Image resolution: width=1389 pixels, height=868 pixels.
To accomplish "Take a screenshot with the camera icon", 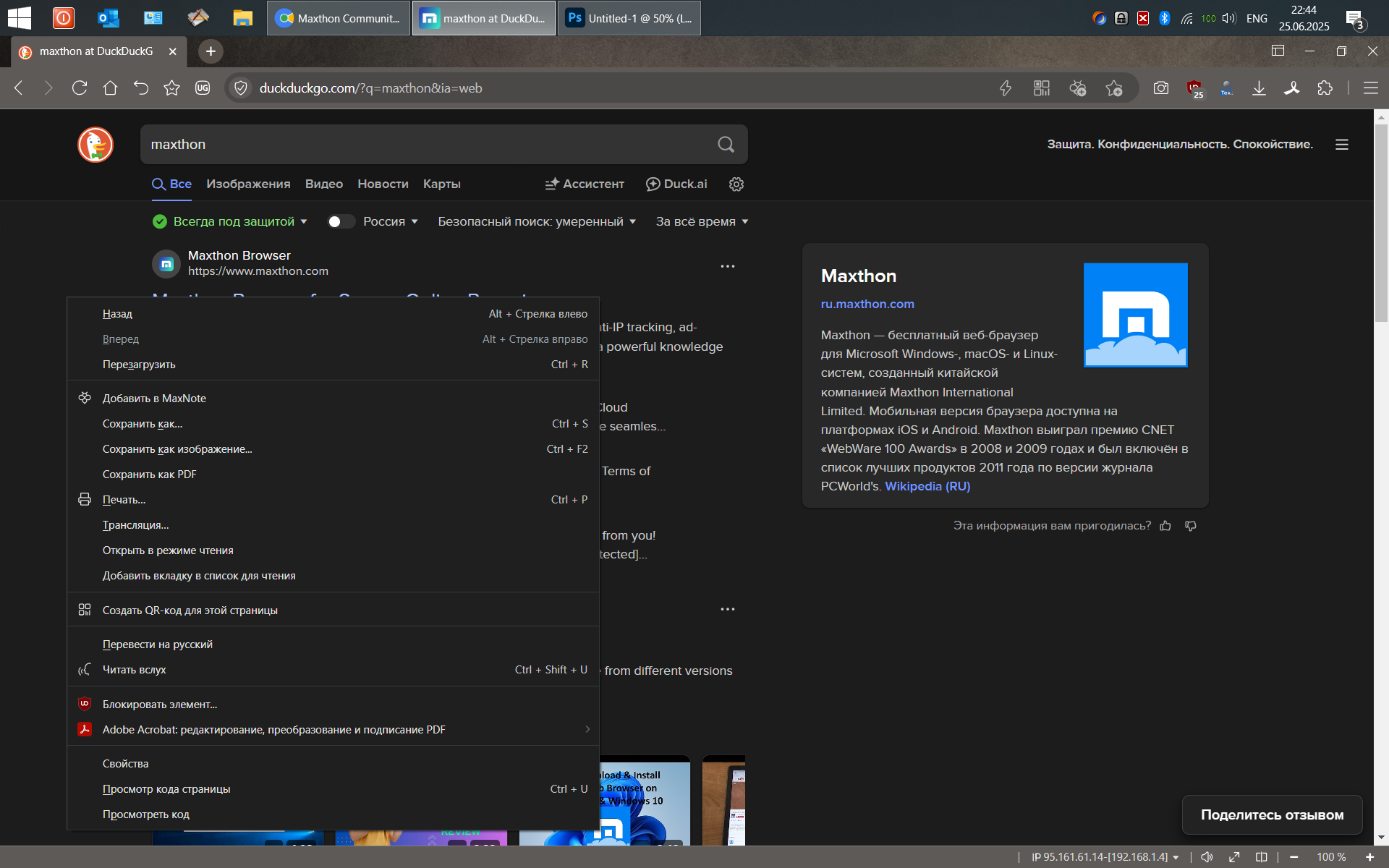I will coord(1161,88).
